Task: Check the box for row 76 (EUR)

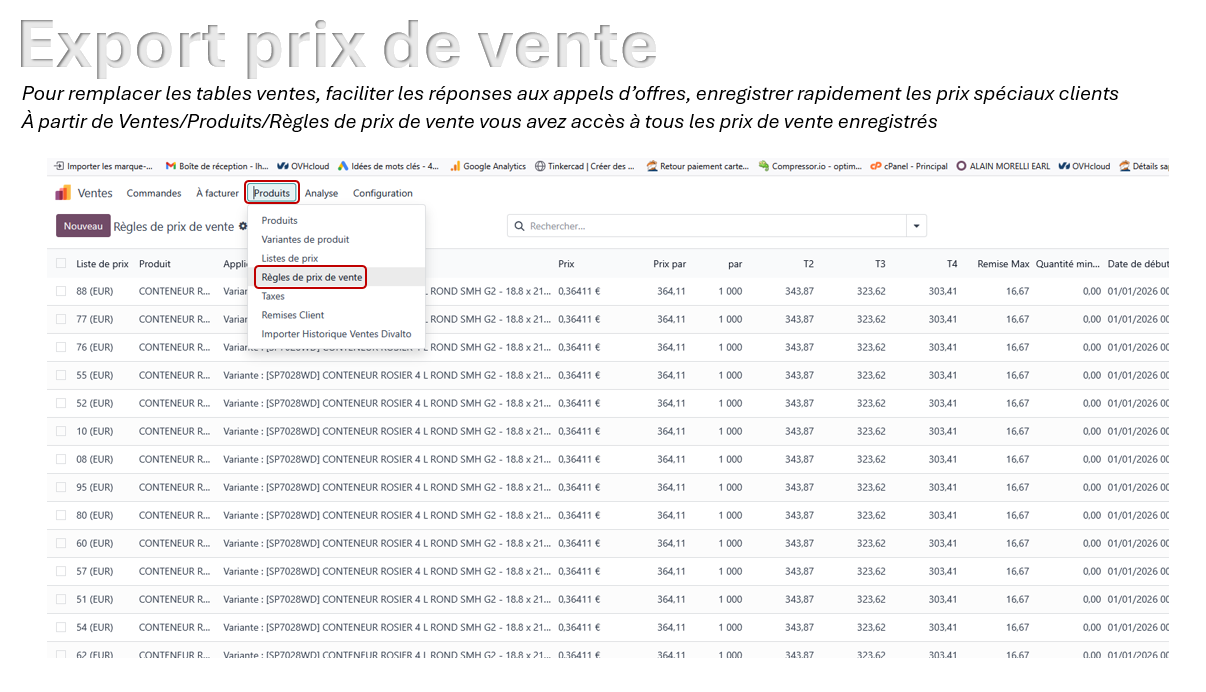Action: point(61,347)
